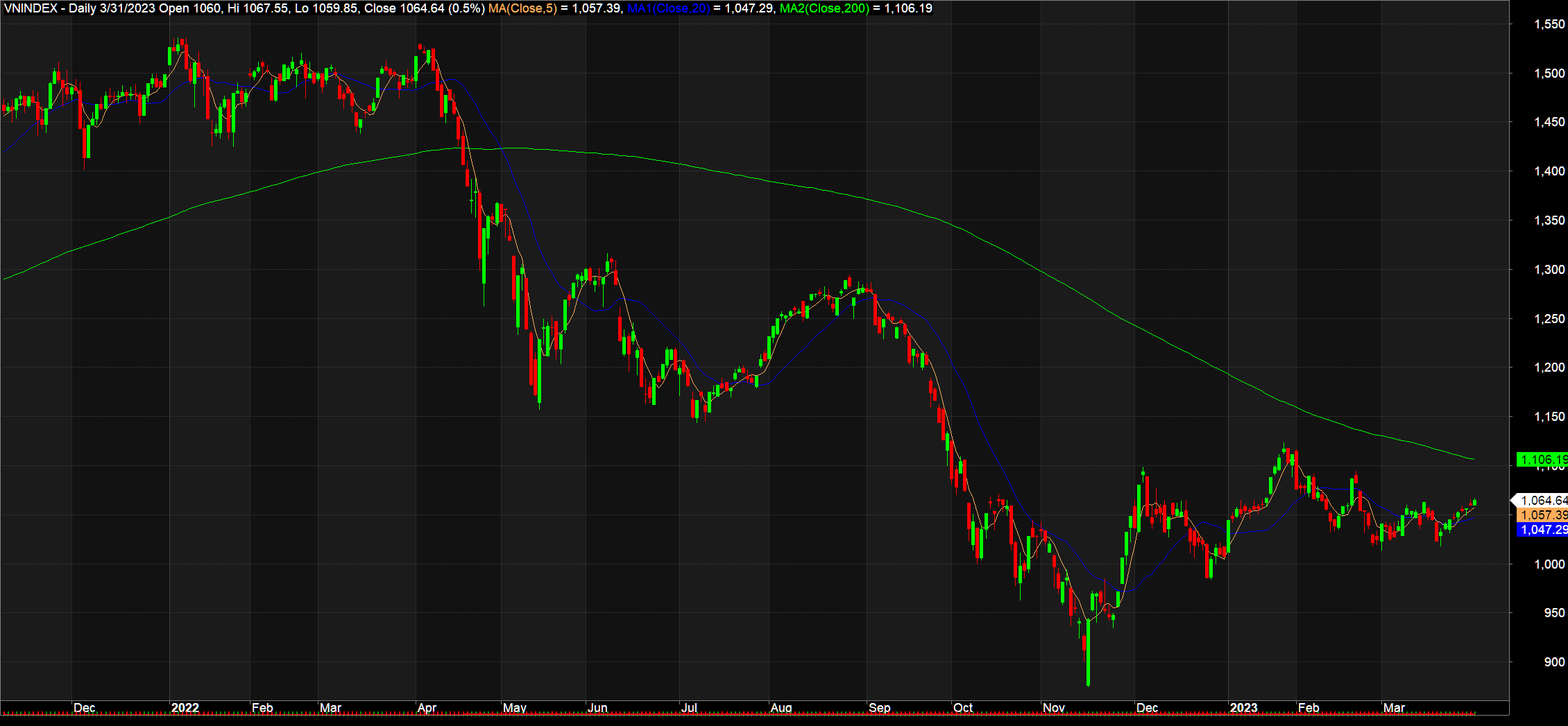Select the orange 1,057.39 value tag
The height and width of the screenshot is (726, 1568).
pyautogui.click(x=1542, y=515)
